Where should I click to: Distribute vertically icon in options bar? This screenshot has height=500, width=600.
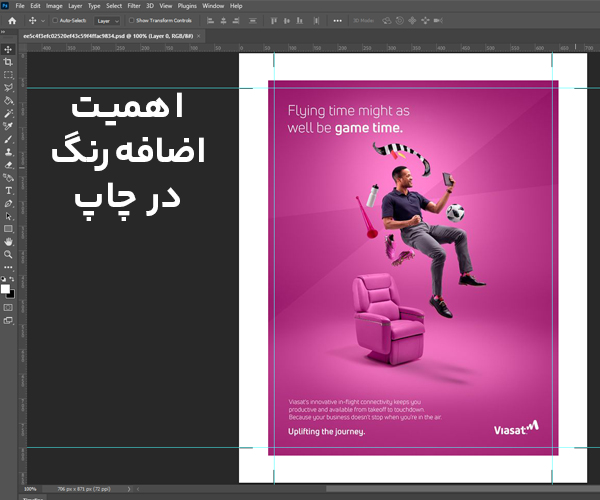coord(253,21)
